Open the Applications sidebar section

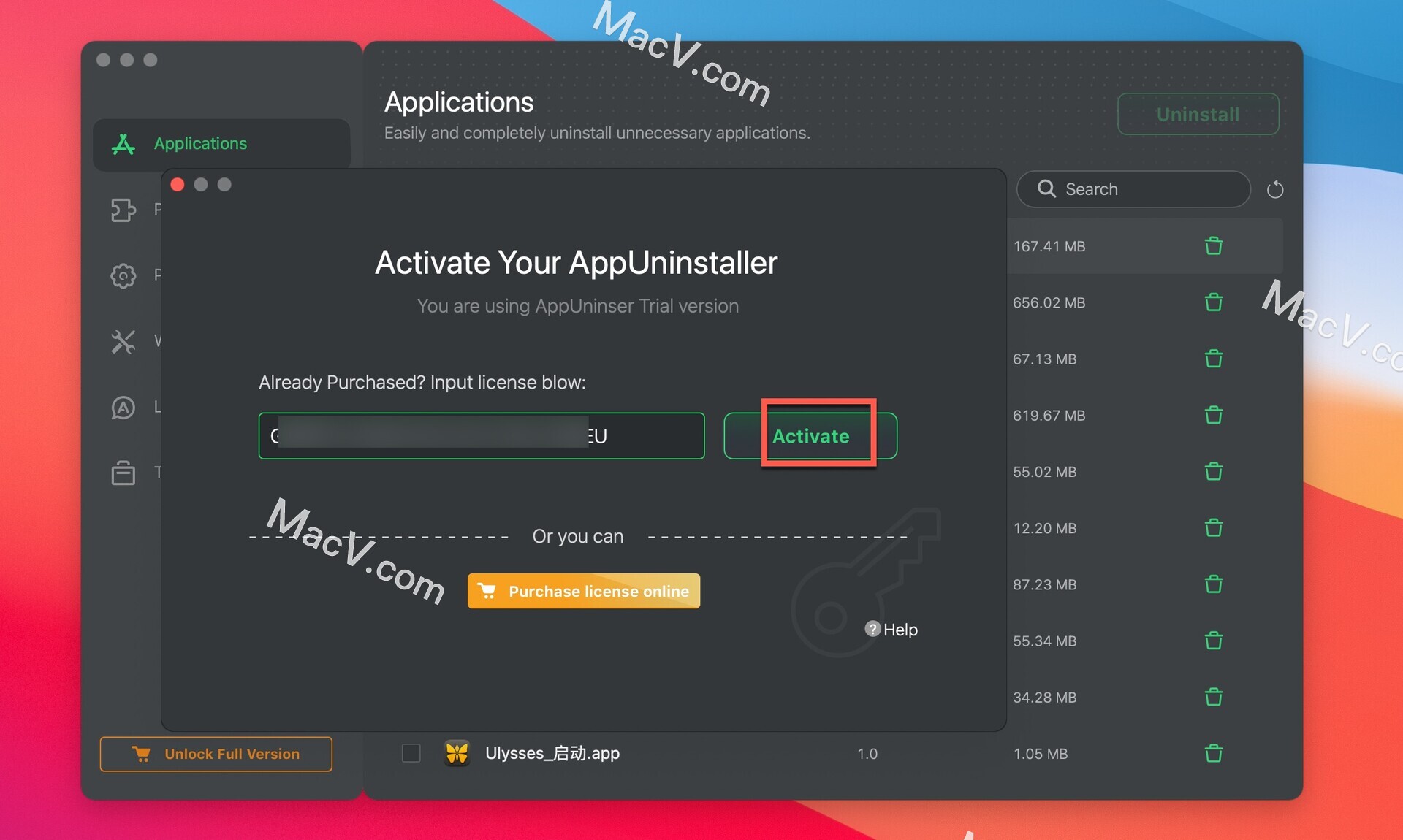pos(221,144)
